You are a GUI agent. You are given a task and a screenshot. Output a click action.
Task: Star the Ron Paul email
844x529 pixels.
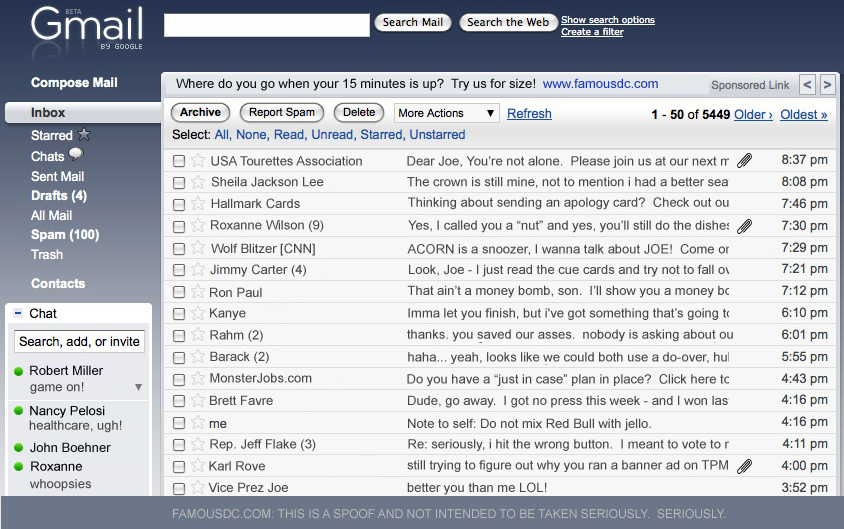tap(198, 292)
